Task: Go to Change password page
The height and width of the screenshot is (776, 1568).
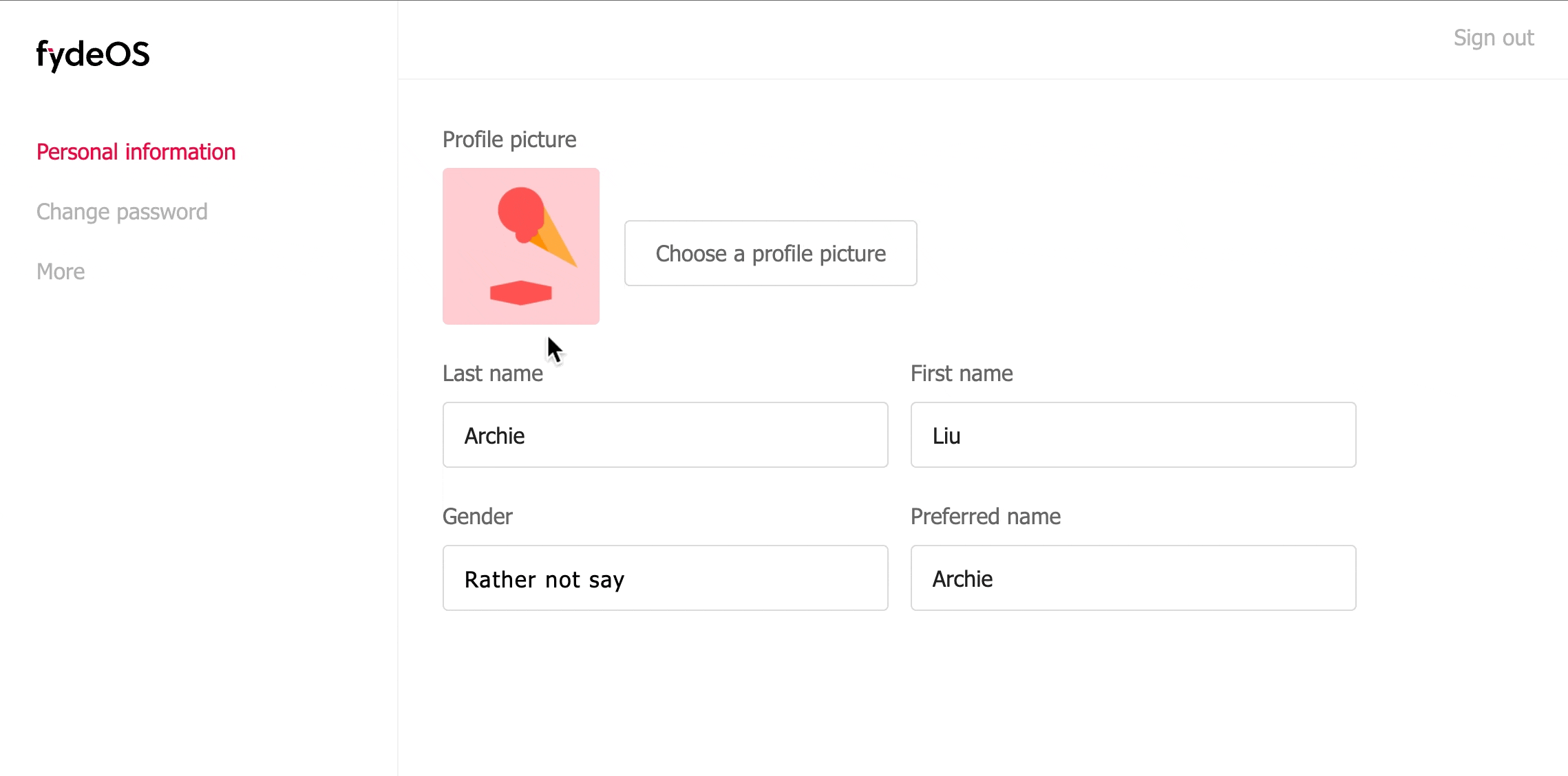Action: click(122, 212)
